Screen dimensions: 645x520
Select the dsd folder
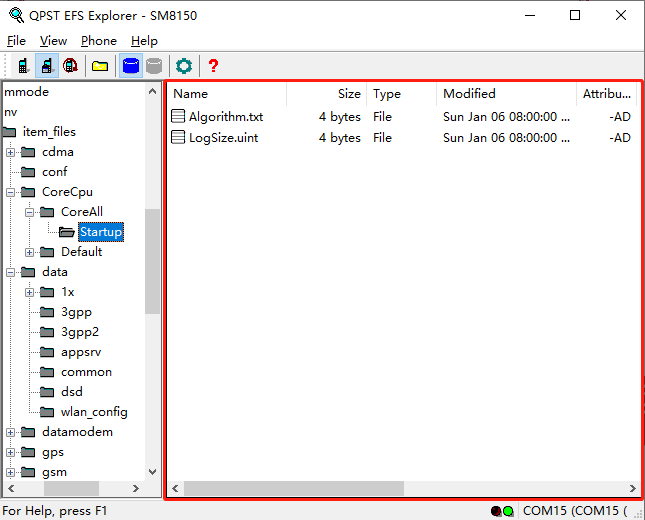pyautogui.click(x=72, y=392)
